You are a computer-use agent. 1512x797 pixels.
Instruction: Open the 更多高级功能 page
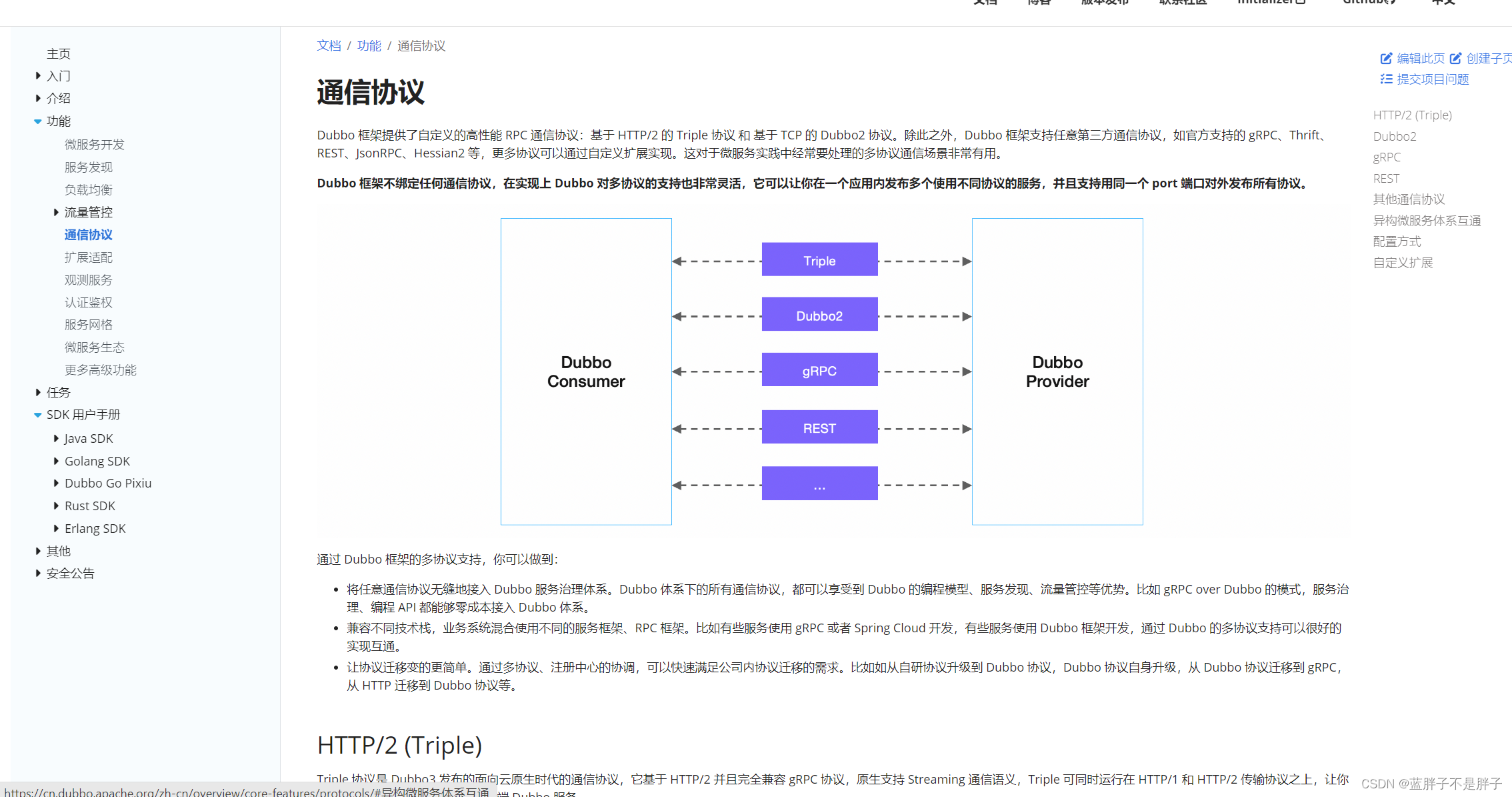click(x=101, y=370)
